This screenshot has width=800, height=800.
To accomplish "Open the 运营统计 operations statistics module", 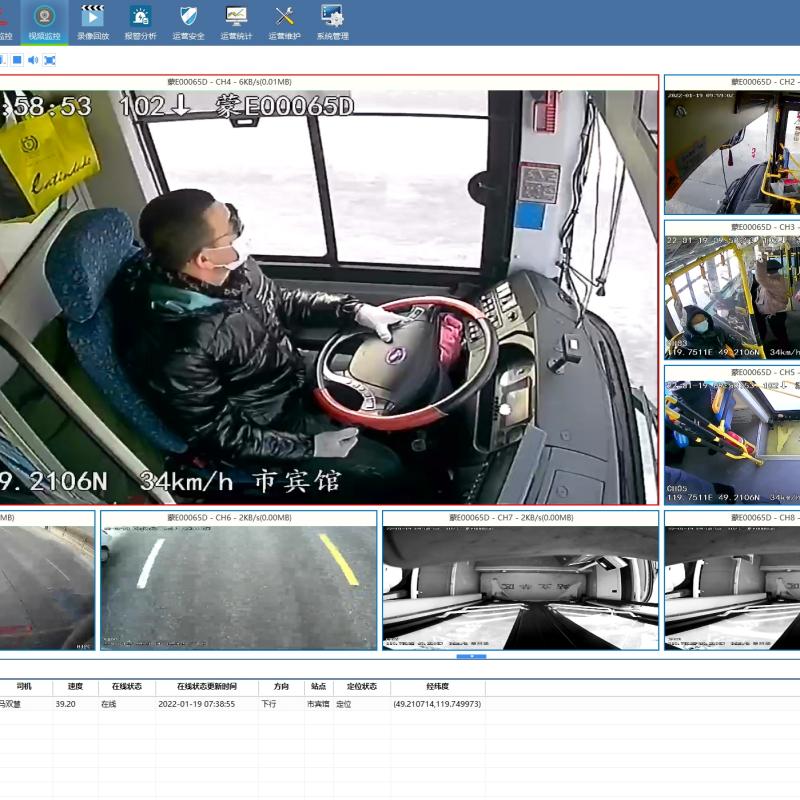I will coord(236,22).
